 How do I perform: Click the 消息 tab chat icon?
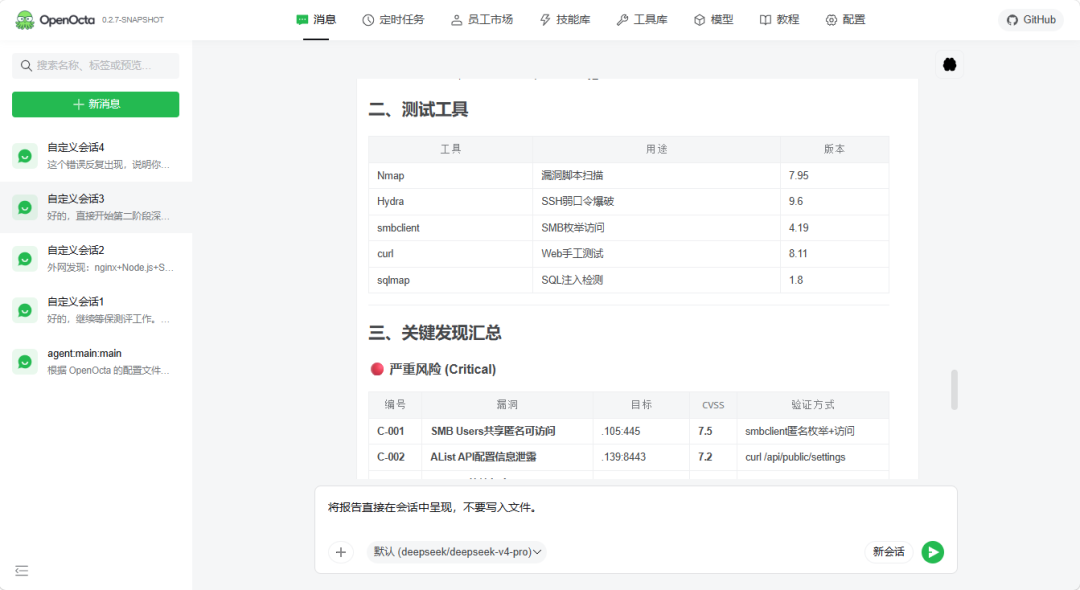(x=302, y=20)
